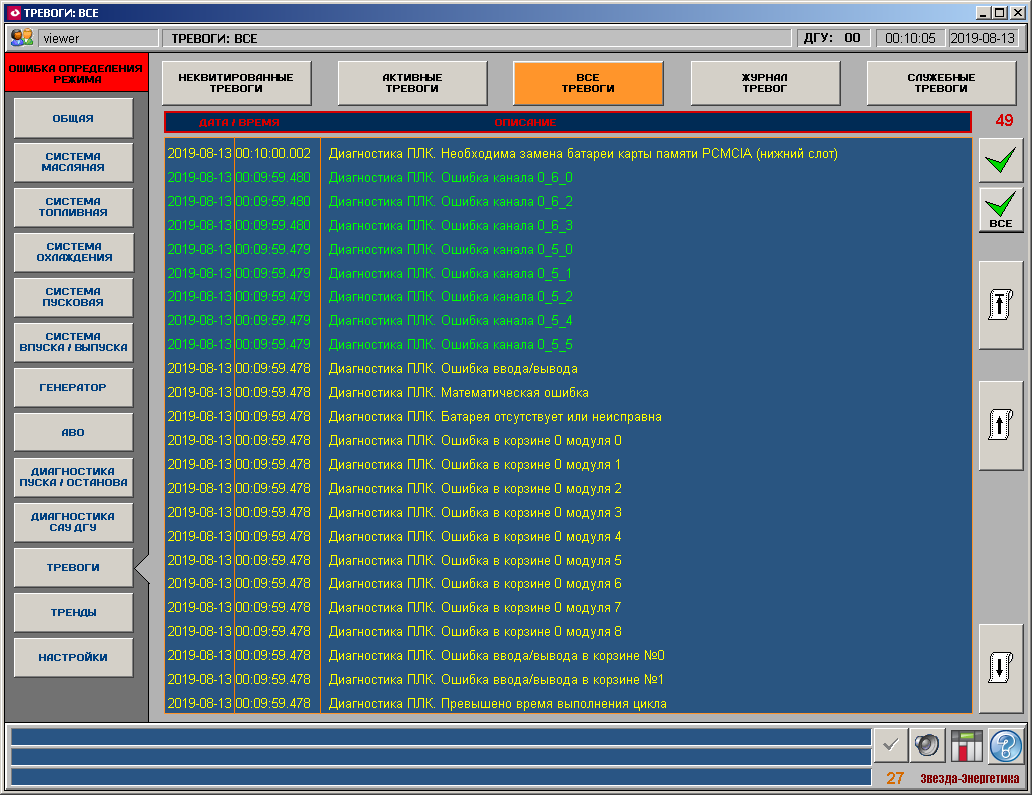Click the ДАТА / ВРЕМЯ column header
This screenshot has width=1032, height=795.
tap(240, 122)
